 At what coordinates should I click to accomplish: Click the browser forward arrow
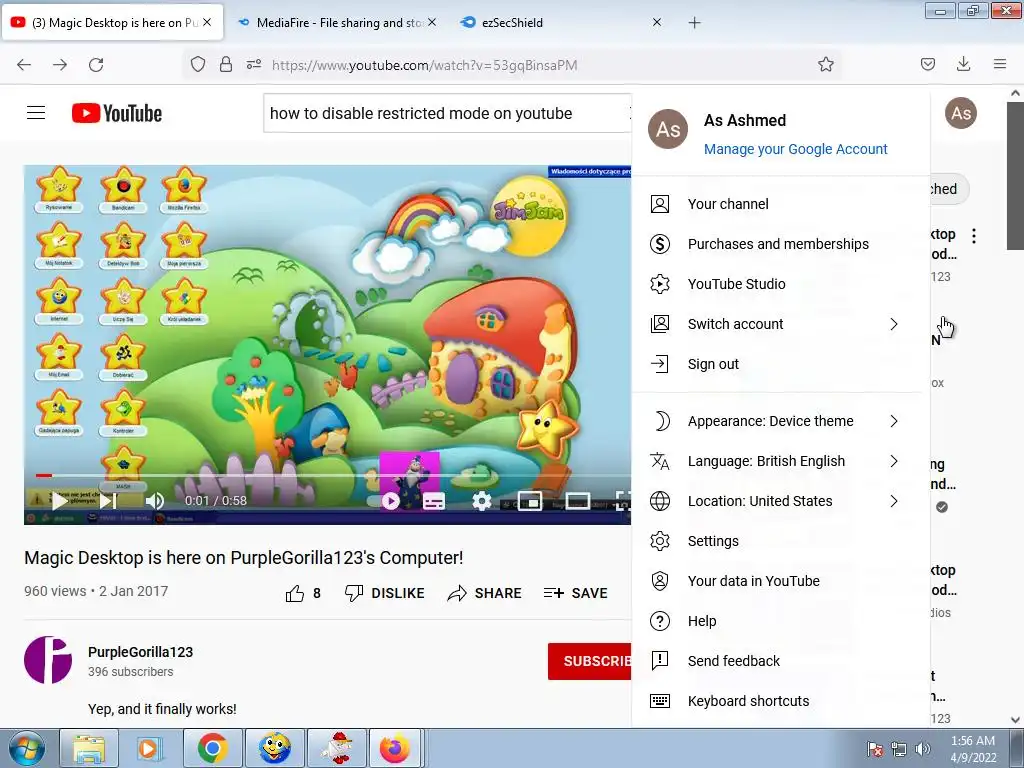coord(60,65)
